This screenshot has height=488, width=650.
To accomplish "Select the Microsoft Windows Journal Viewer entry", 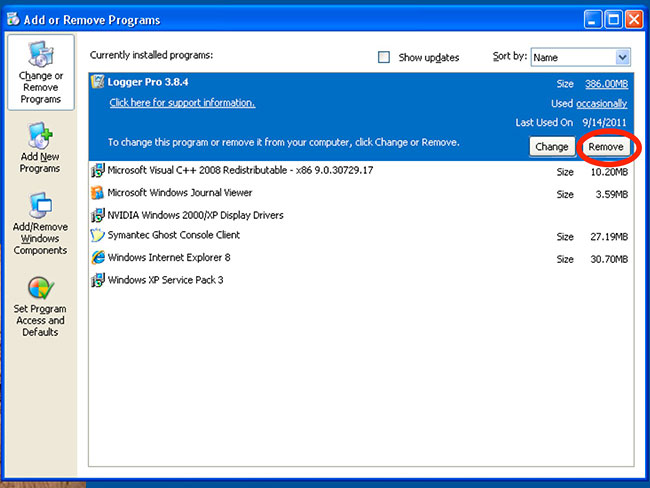I will [x=361, y=193].
